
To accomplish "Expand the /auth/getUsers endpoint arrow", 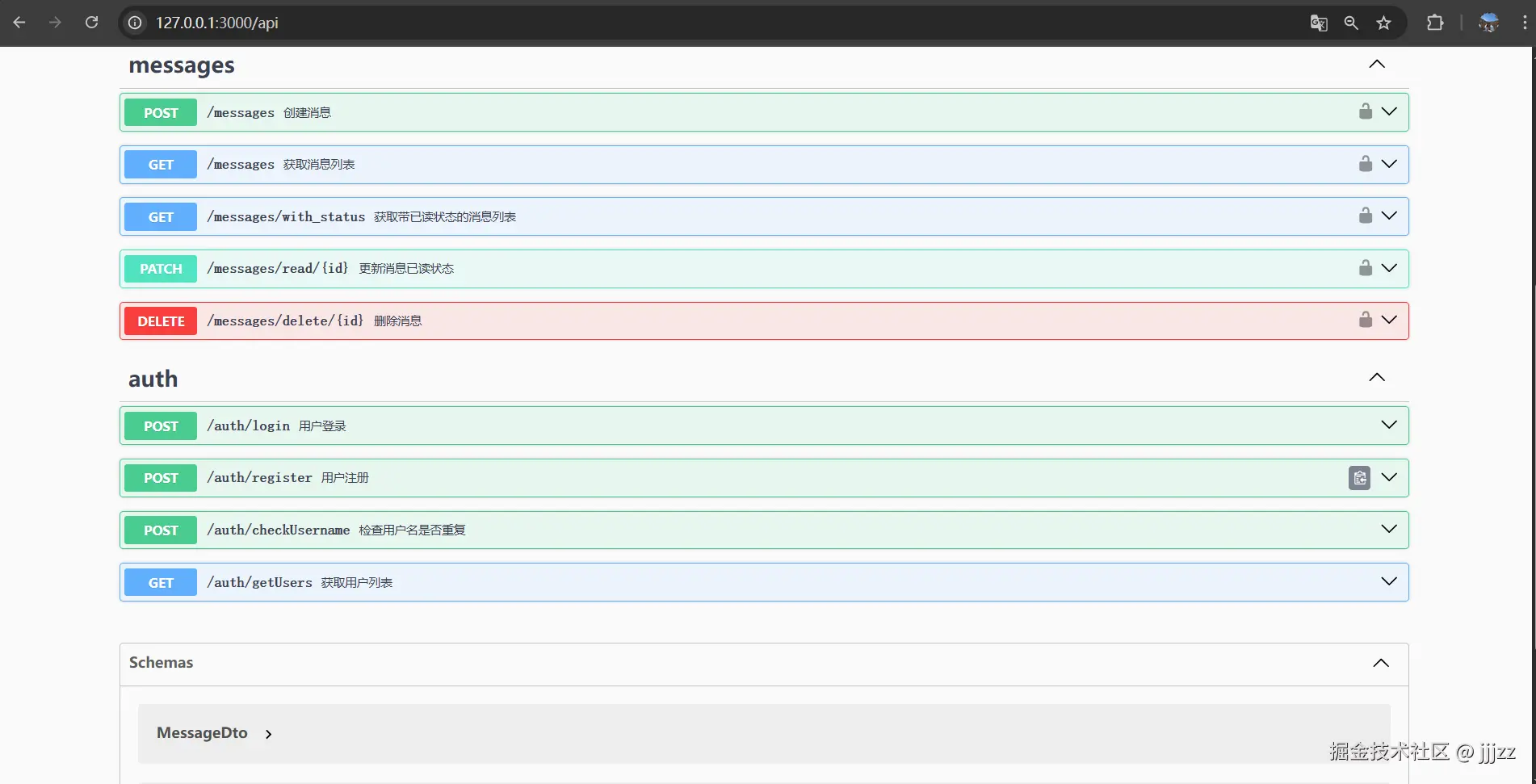I will click(1389, 581).
